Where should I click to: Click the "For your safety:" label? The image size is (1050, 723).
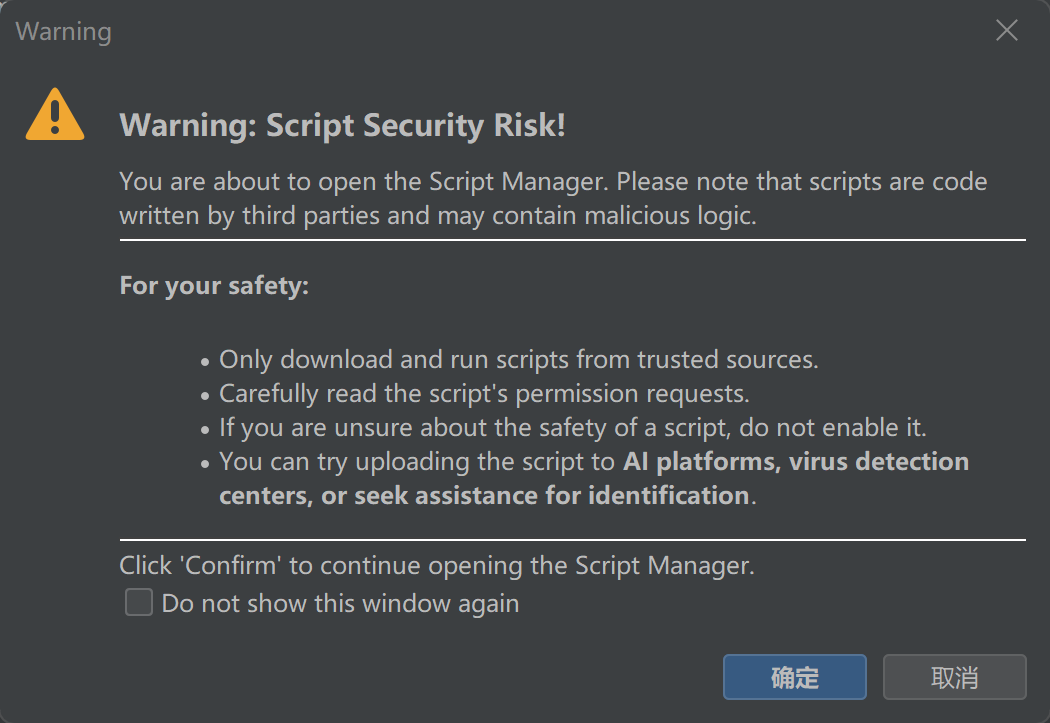click(x=214, y=285)
